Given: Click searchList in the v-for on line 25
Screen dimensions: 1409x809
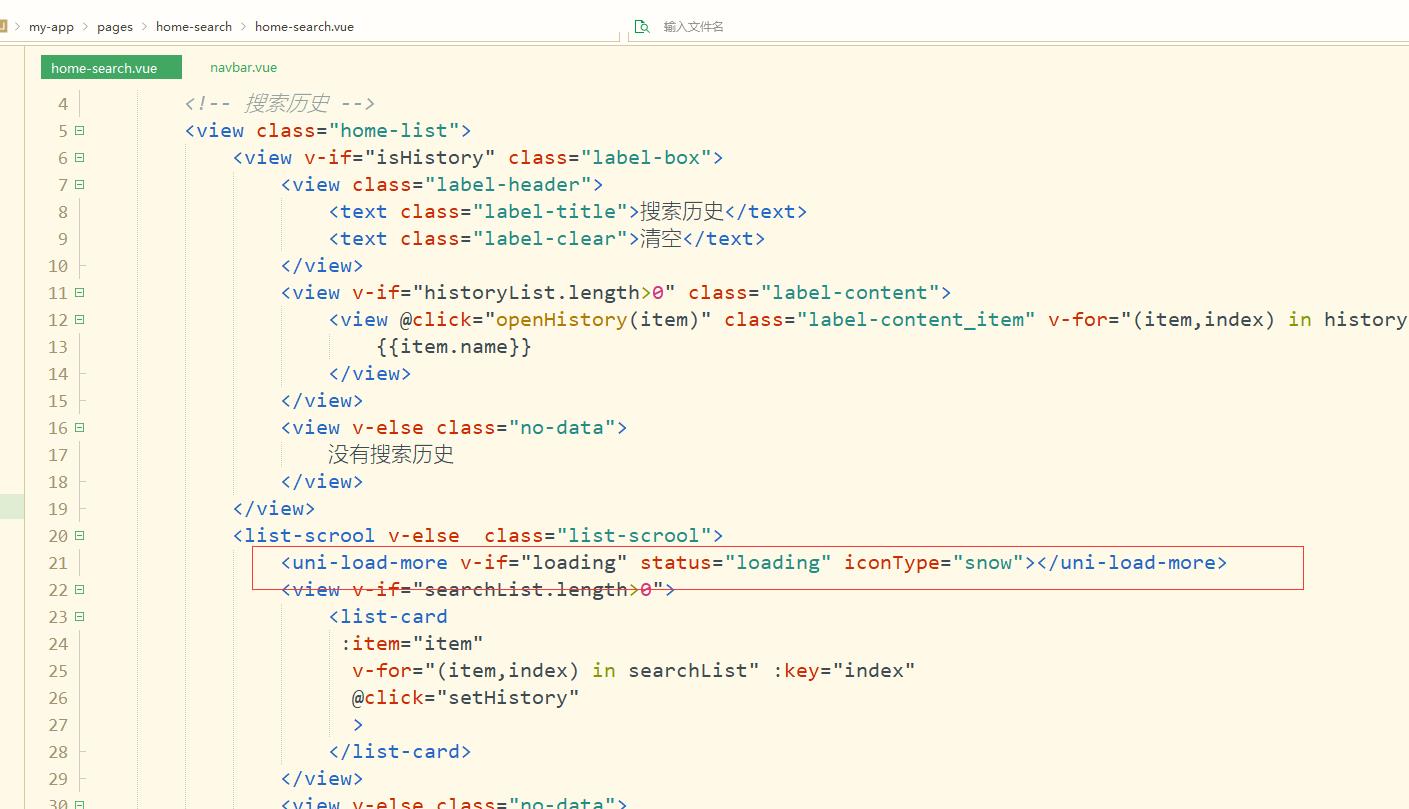Looking at the screenshot, I should point(688,670).
